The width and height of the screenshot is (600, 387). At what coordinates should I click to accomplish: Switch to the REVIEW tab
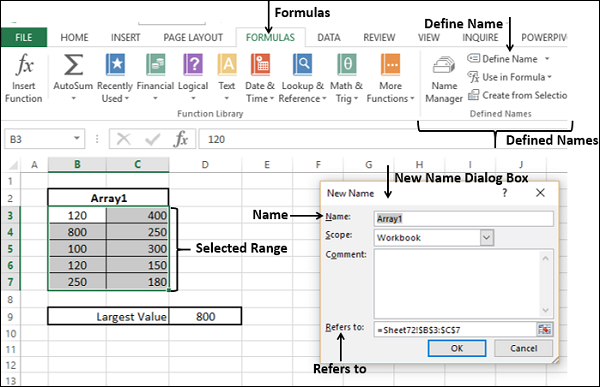pos(379,38)
